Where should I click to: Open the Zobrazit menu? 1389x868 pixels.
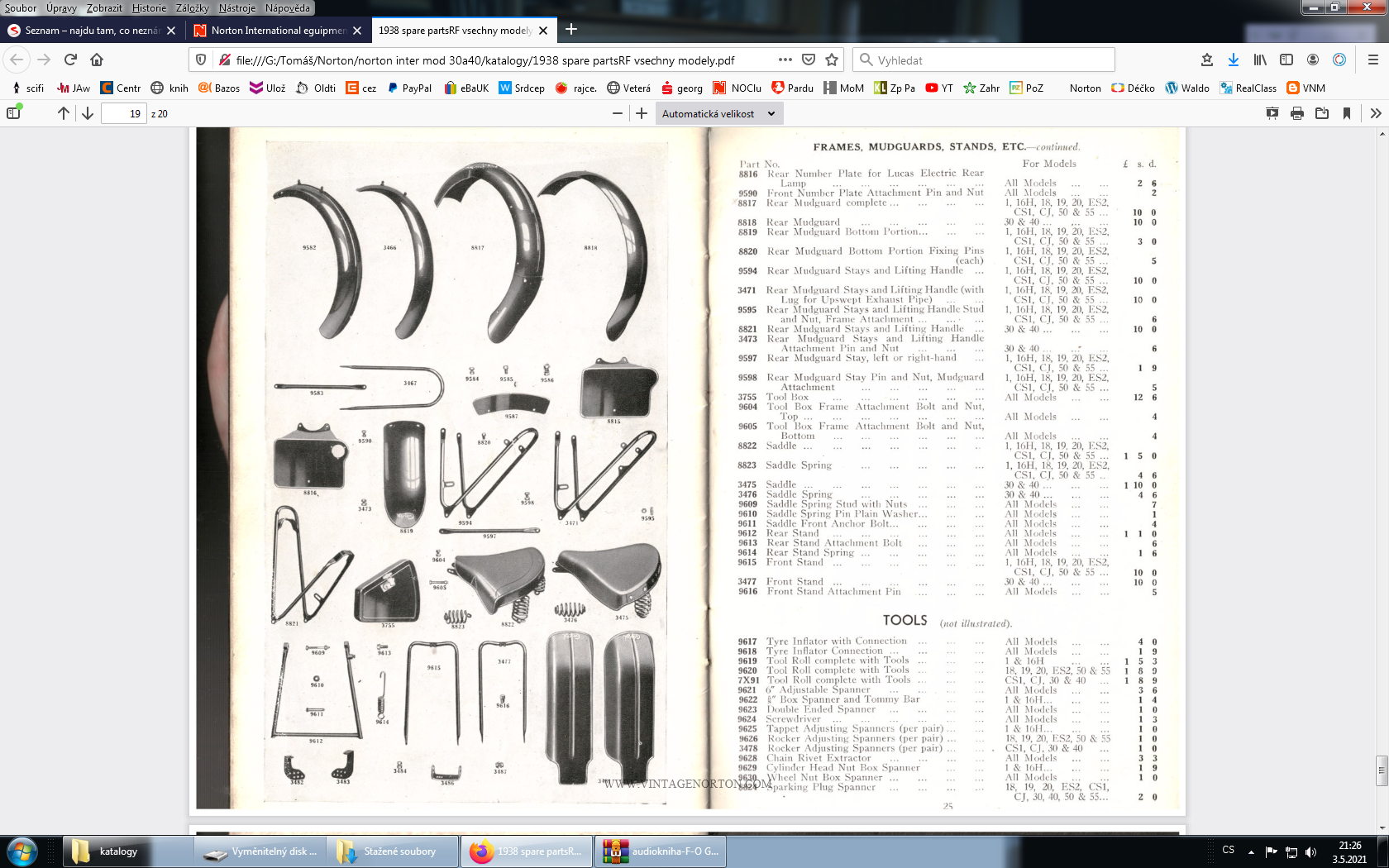[x=104, y=8]
